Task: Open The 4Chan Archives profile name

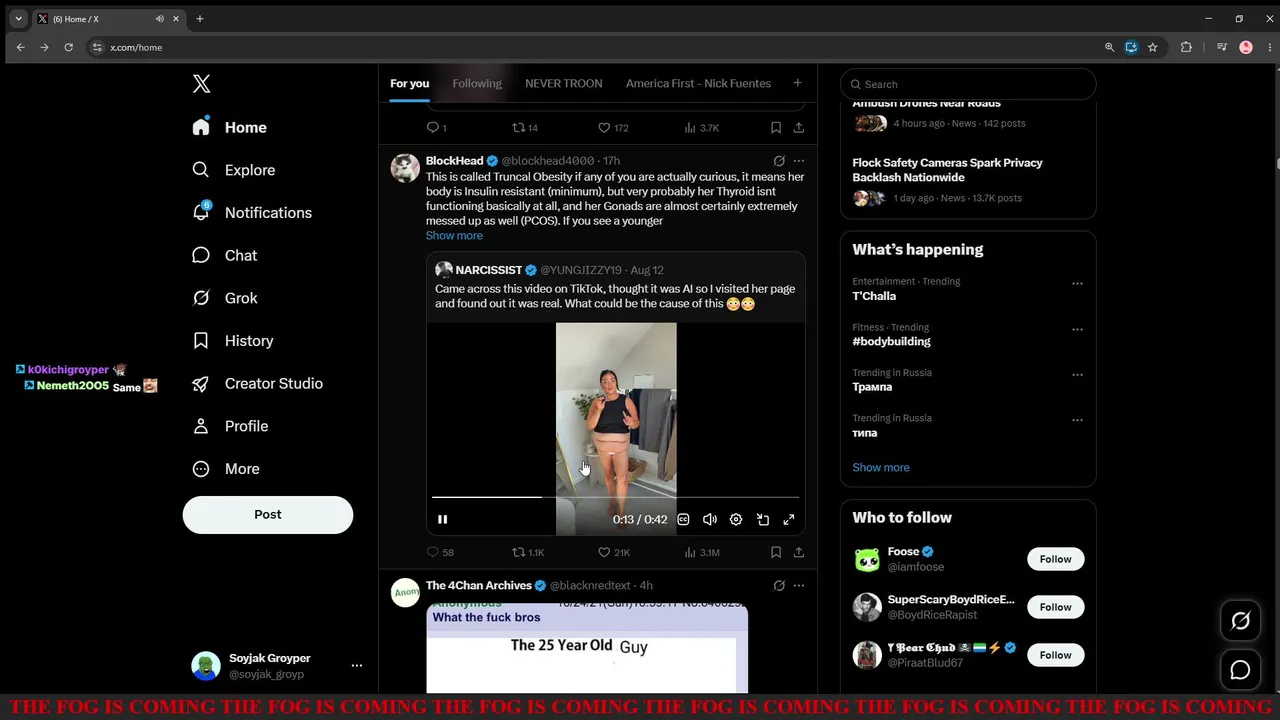Action: tap(479, 586)
